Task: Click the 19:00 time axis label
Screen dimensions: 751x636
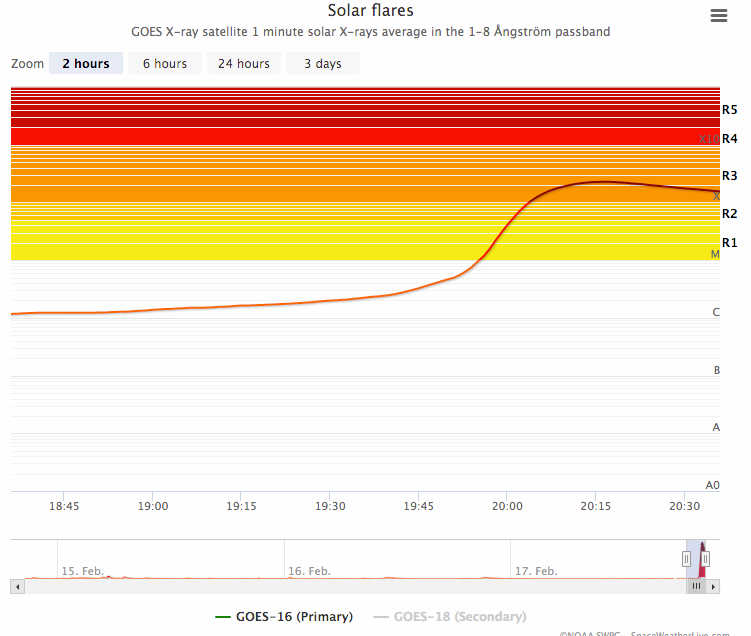Action: coord(153,506)
